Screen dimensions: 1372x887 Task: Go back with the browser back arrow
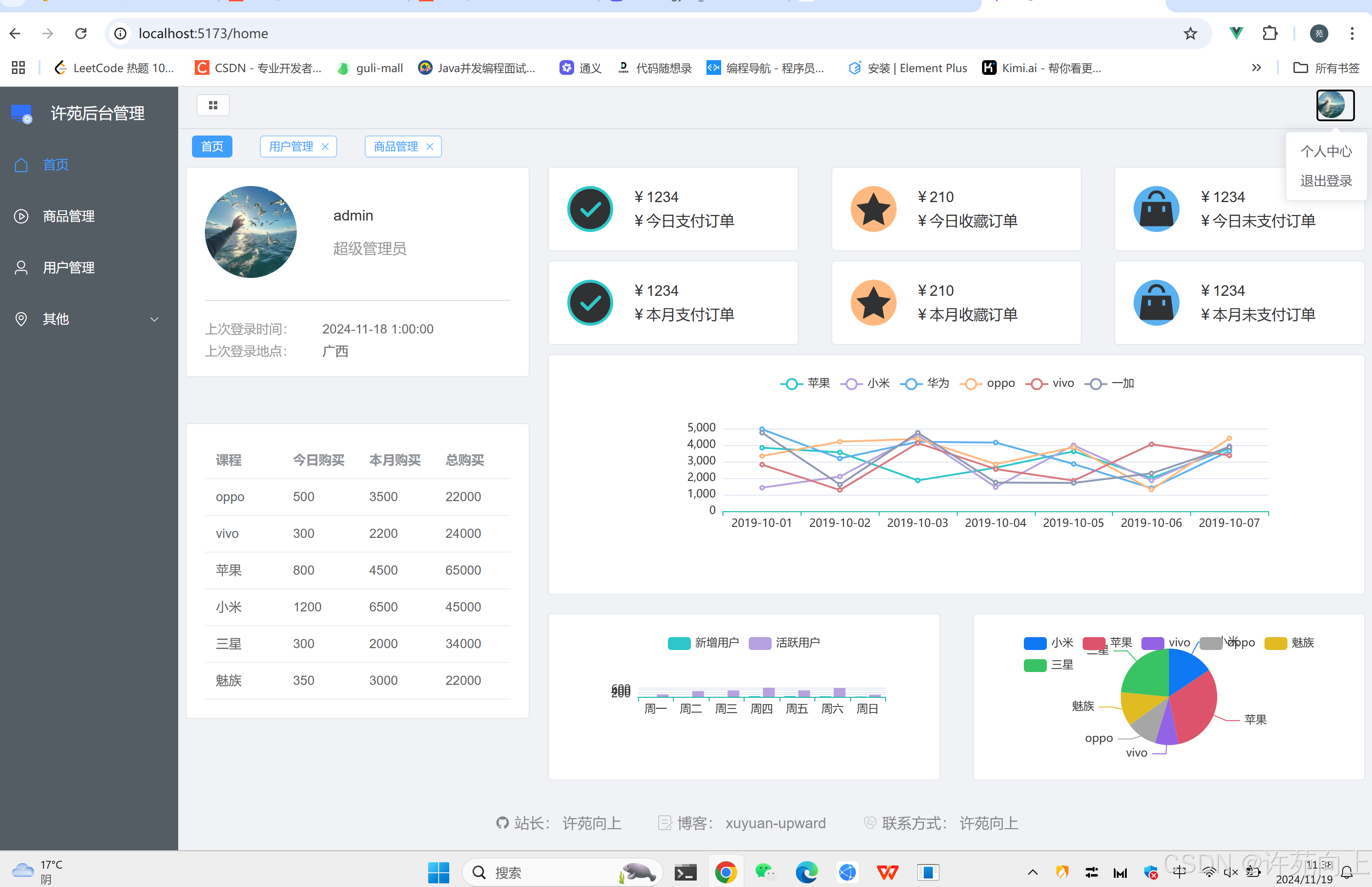point(16,34)
